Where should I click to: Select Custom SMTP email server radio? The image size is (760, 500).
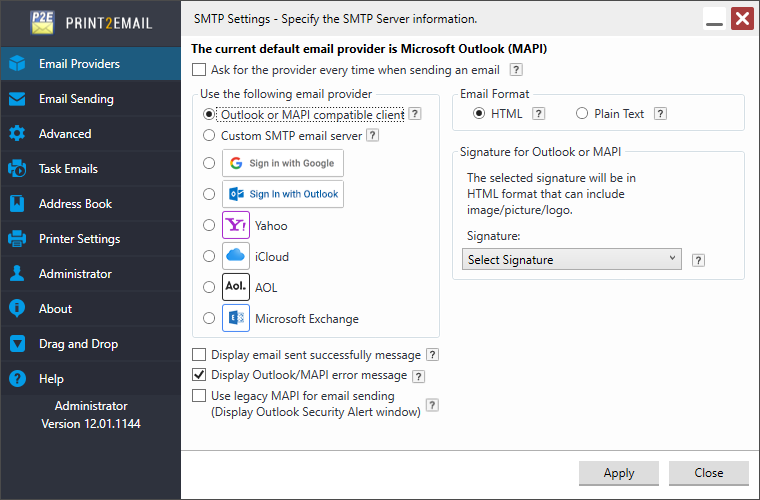(209, 135)
